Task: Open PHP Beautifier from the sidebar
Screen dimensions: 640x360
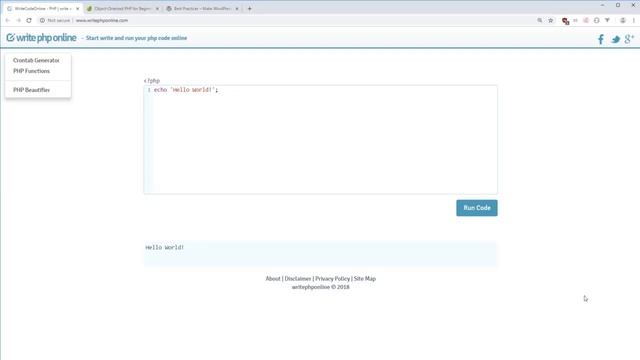Action: [31, 90]
